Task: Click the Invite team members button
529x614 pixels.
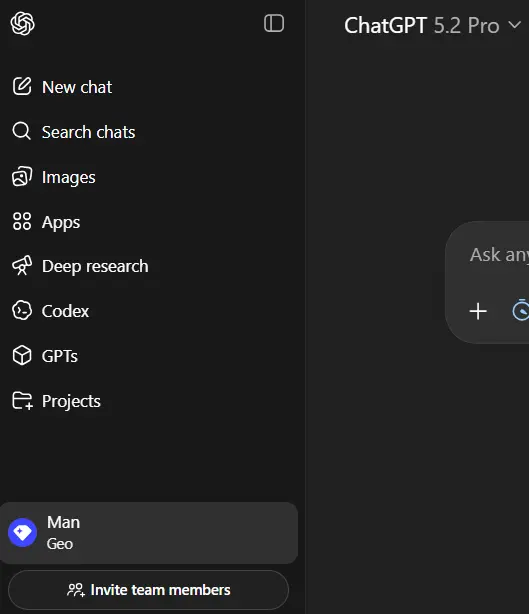Action: [148, 590]
